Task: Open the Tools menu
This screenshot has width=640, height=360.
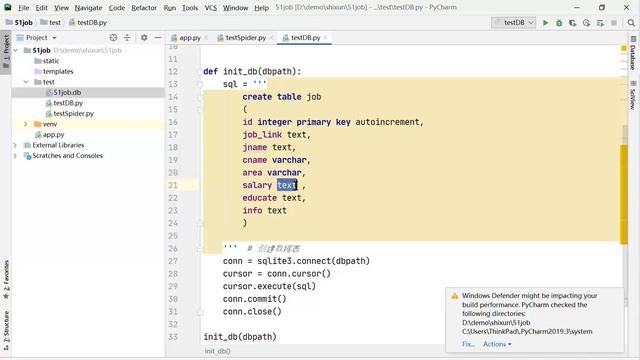Action: click(x=190, y=8)
